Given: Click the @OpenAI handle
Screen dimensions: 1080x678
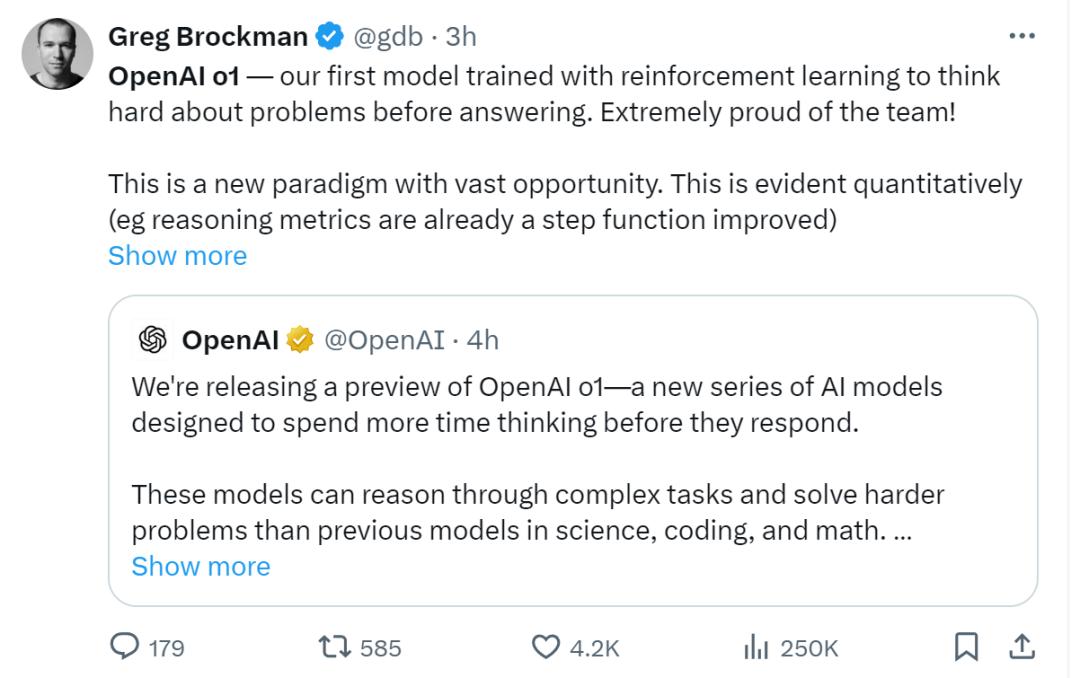Looking at the screenshot, I should click(x=383, y=341).
